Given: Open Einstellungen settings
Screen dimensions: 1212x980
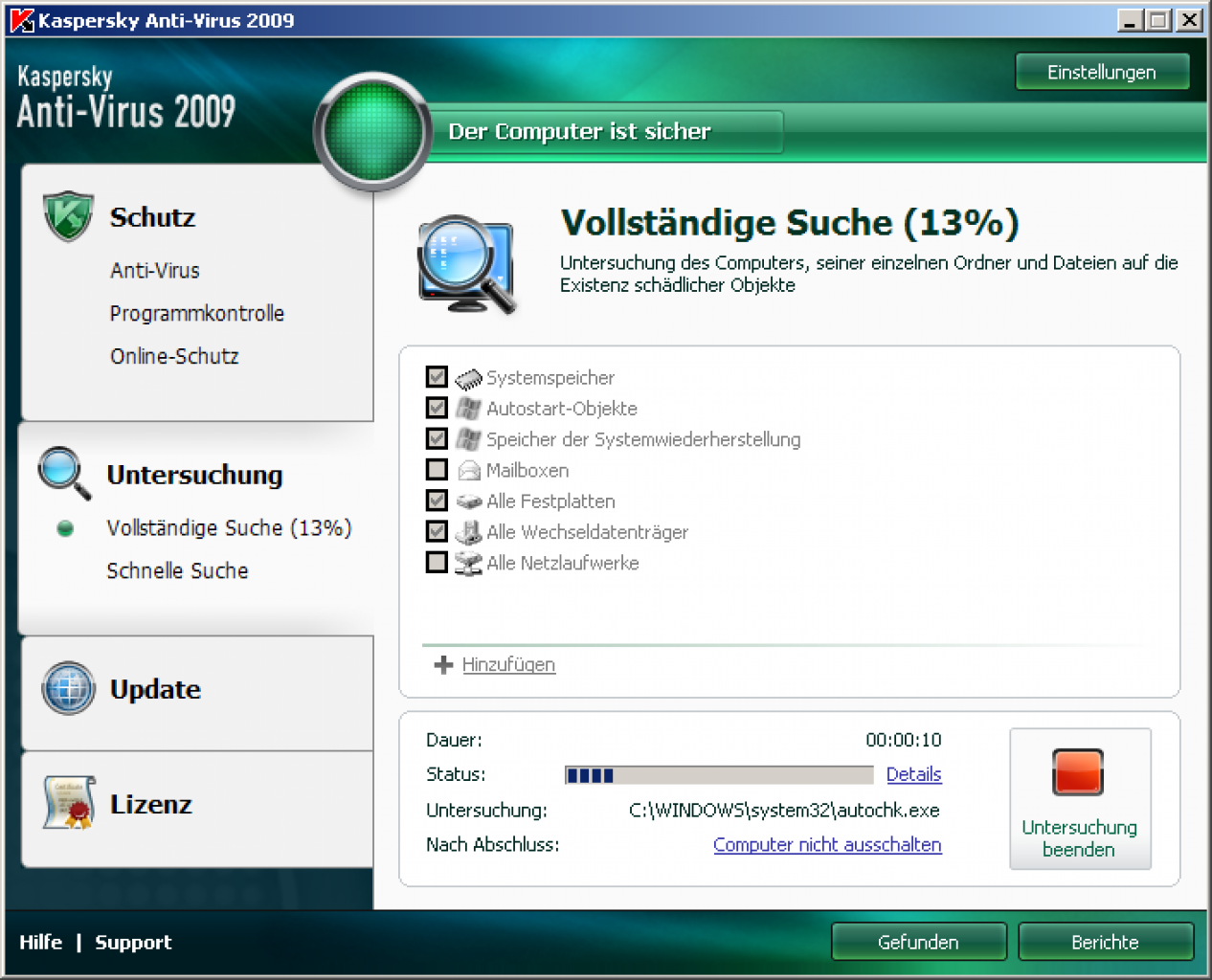Looking at the screenshot, I should point(1102,72).
